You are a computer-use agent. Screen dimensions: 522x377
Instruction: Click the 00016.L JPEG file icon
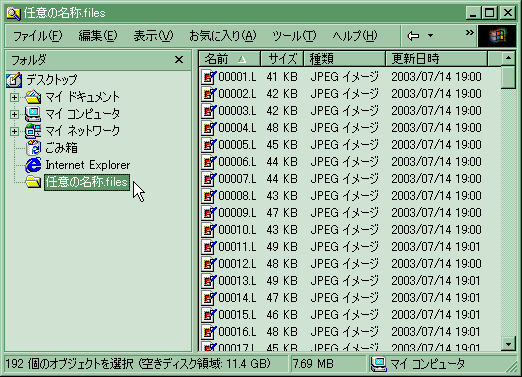coord(209,332)
